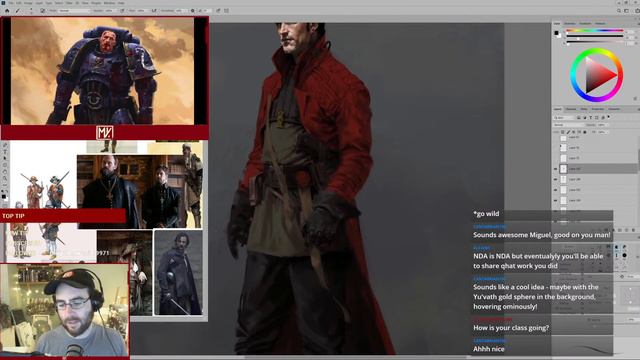Open the Filter menu
The height and width of the screenshot is (360, 640).
tap(69, 3)
